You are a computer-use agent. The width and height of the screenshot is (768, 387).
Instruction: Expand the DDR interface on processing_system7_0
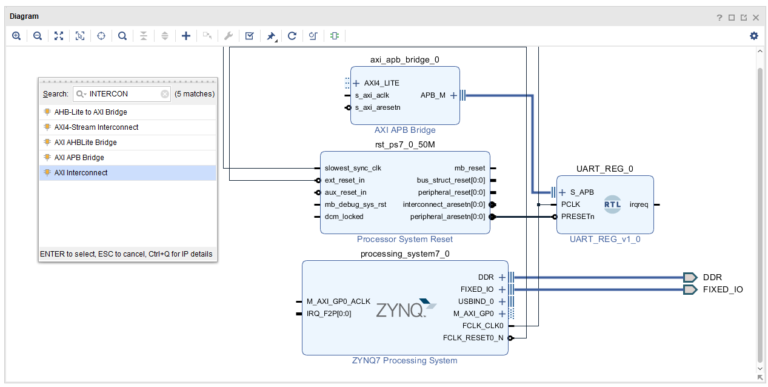pos(502,277)
